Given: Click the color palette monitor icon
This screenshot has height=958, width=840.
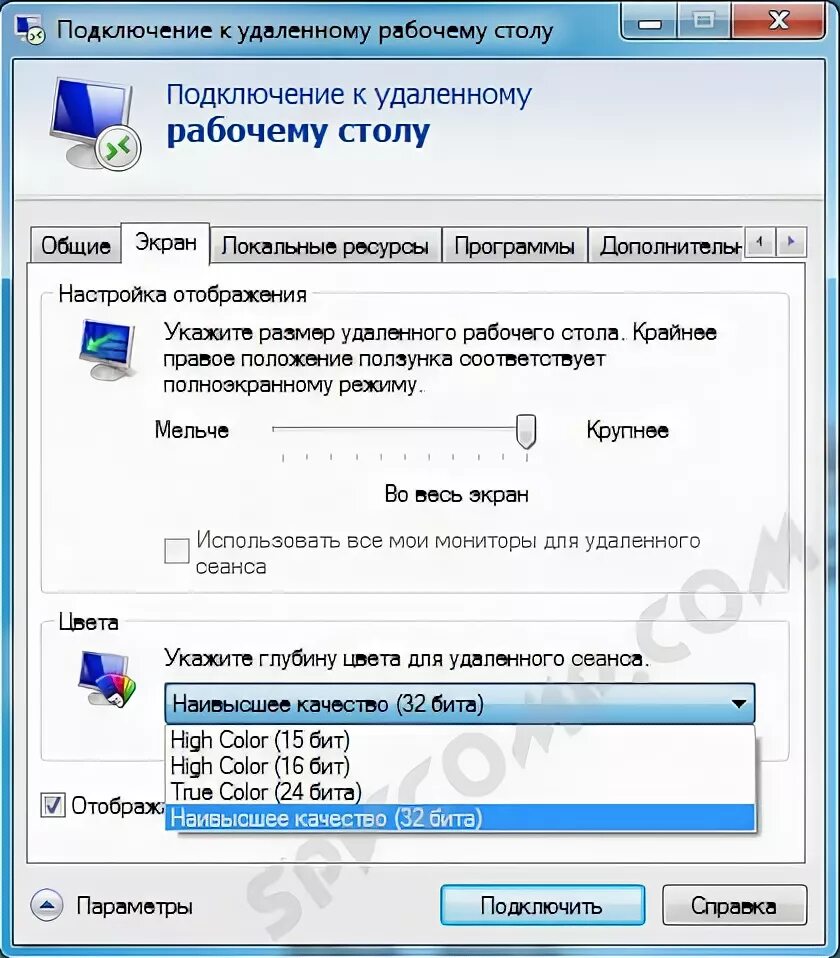Looking at the screenshot, I should 107,679.
